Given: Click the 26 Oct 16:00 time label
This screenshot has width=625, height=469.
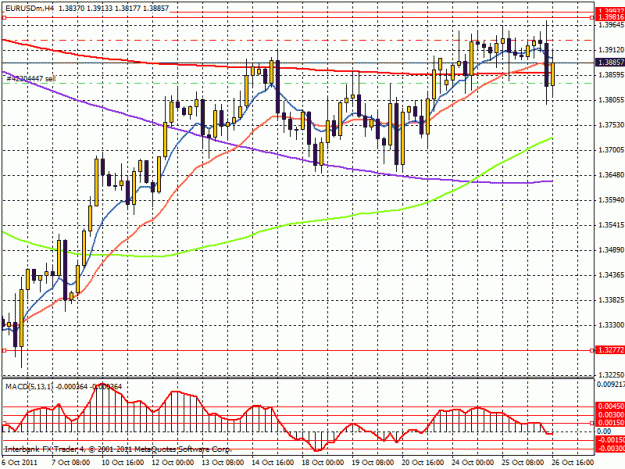Looking at the screenshot, I should coord(573,462).
